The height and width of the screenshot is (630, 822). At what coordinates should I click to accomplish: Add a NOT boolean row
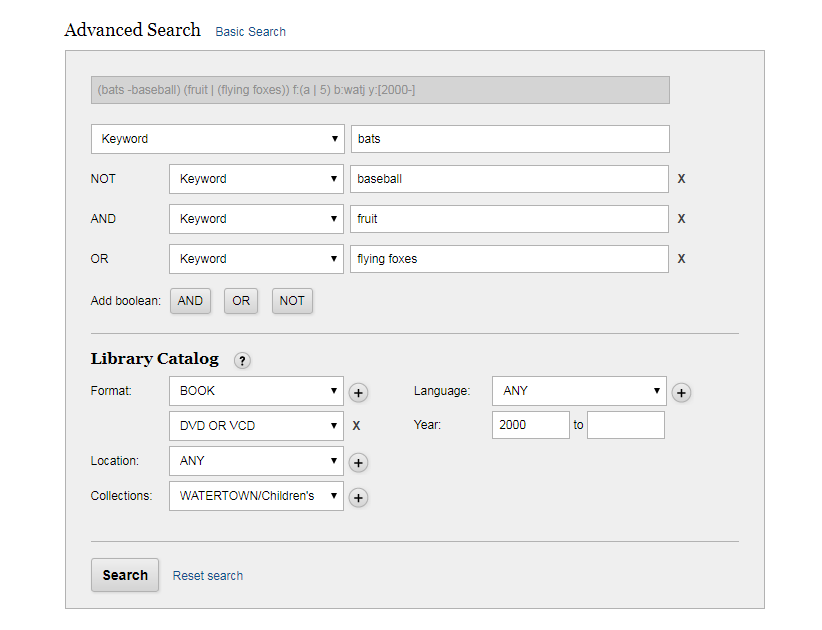click(x=292, y=301)
